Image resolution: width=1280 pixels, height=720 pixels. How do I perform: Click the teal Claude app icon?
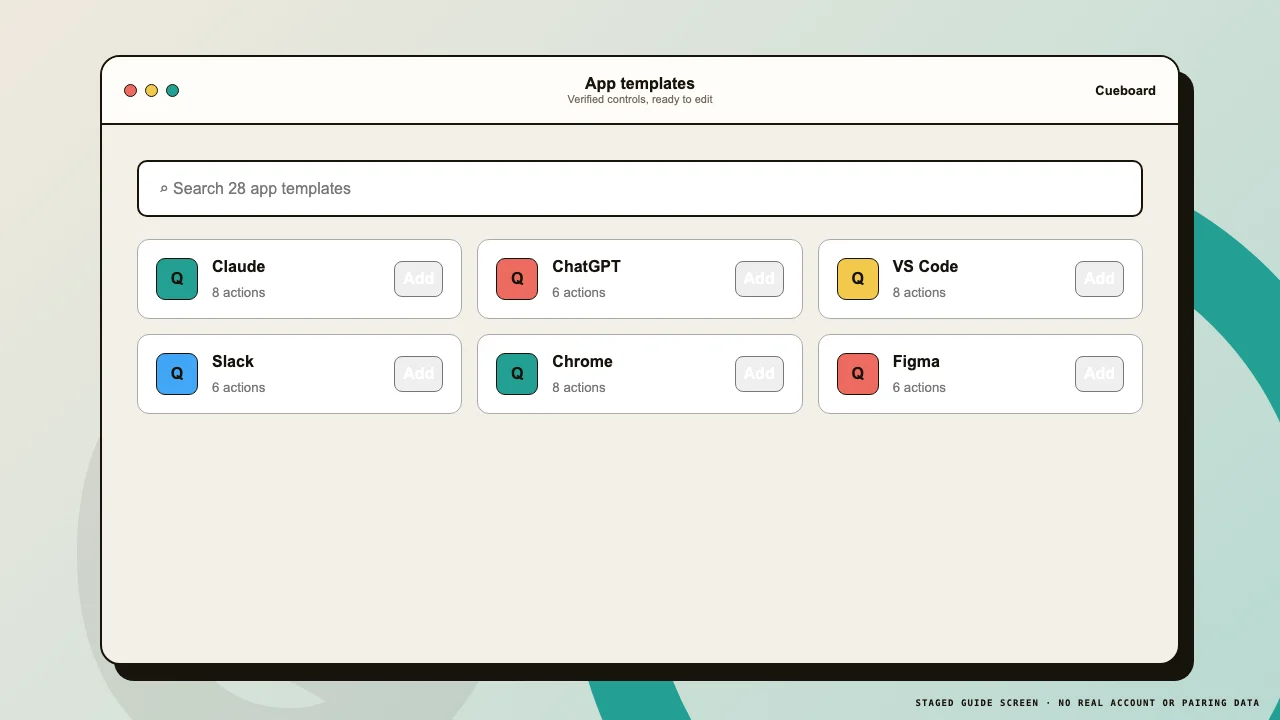(x=177, y=279)
